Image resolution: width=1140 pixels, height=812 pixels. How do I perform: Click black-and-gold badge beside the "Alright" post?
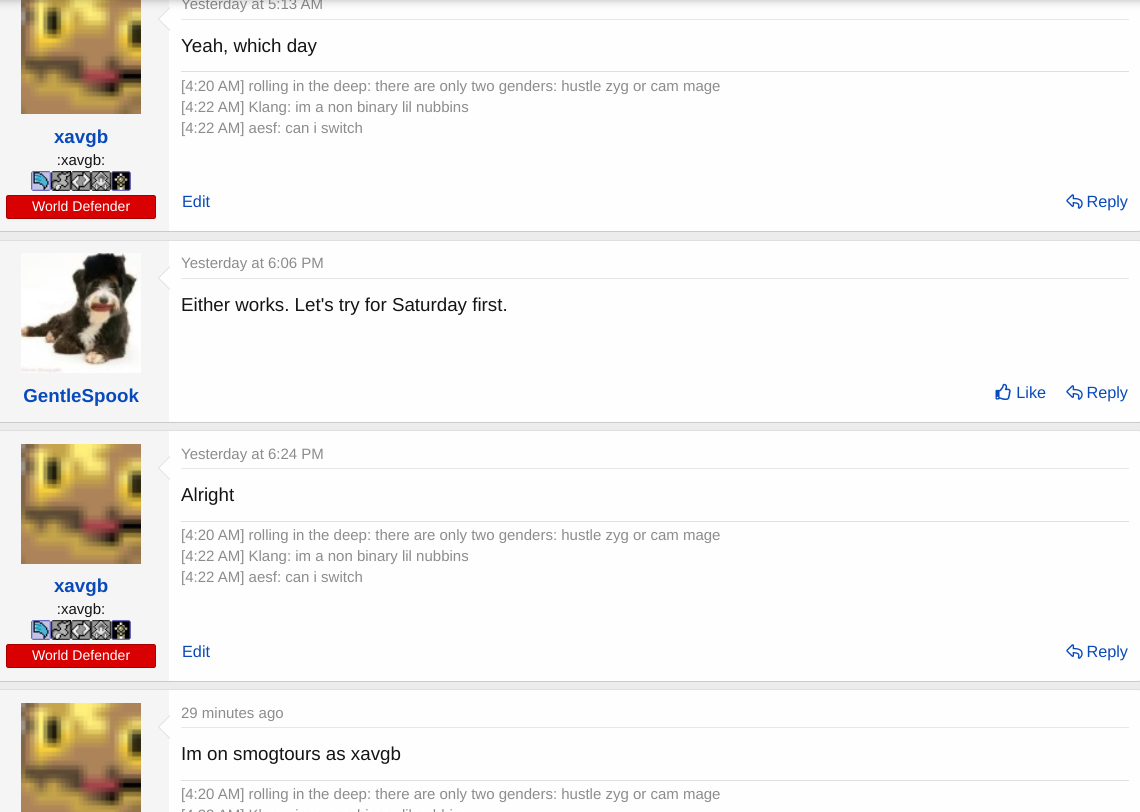[121, 630]
